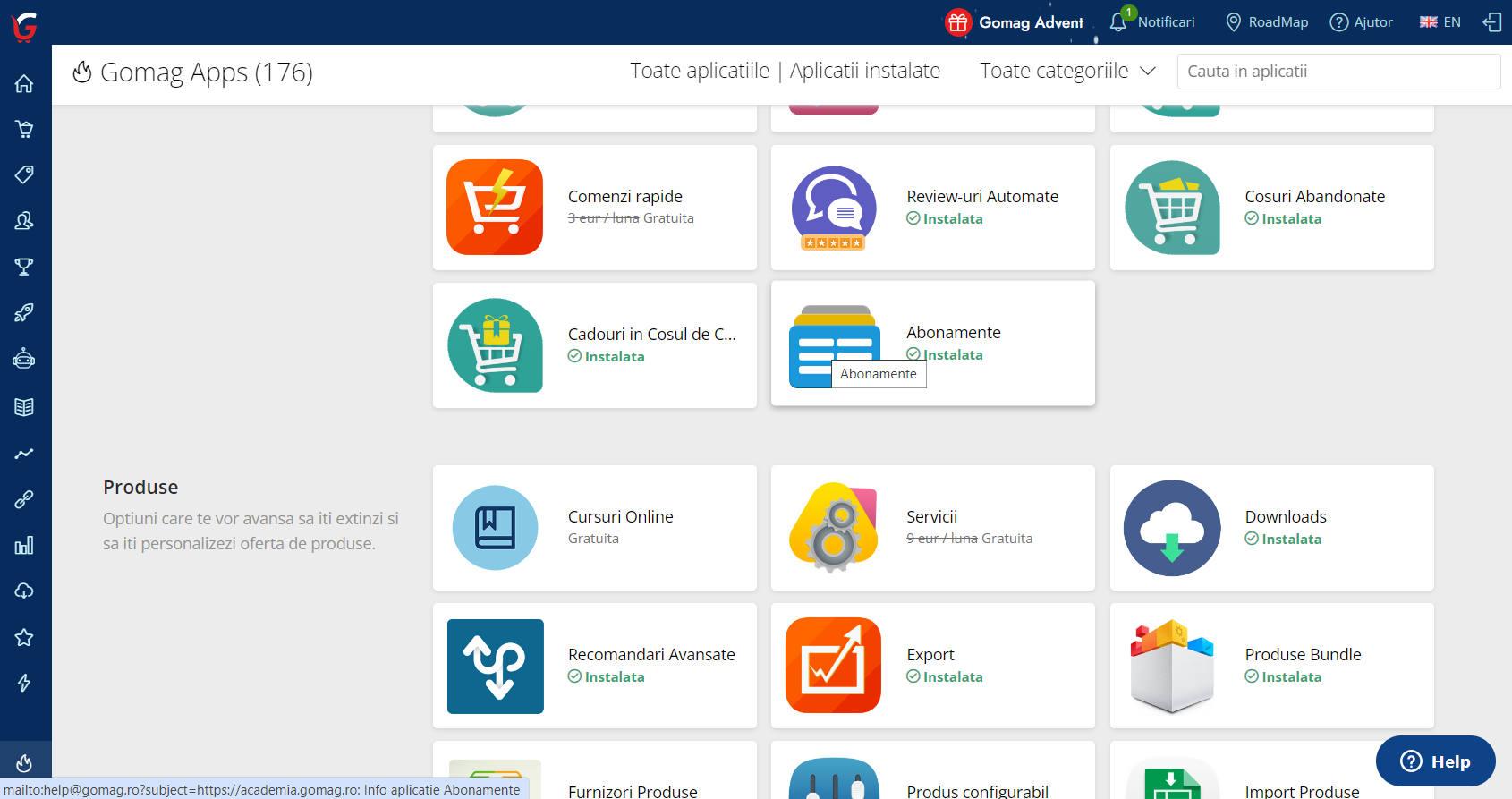Open Servicii gears icon
Image resolution: width=1512 pixels, height=799 pixels.
tap(834, 528)
